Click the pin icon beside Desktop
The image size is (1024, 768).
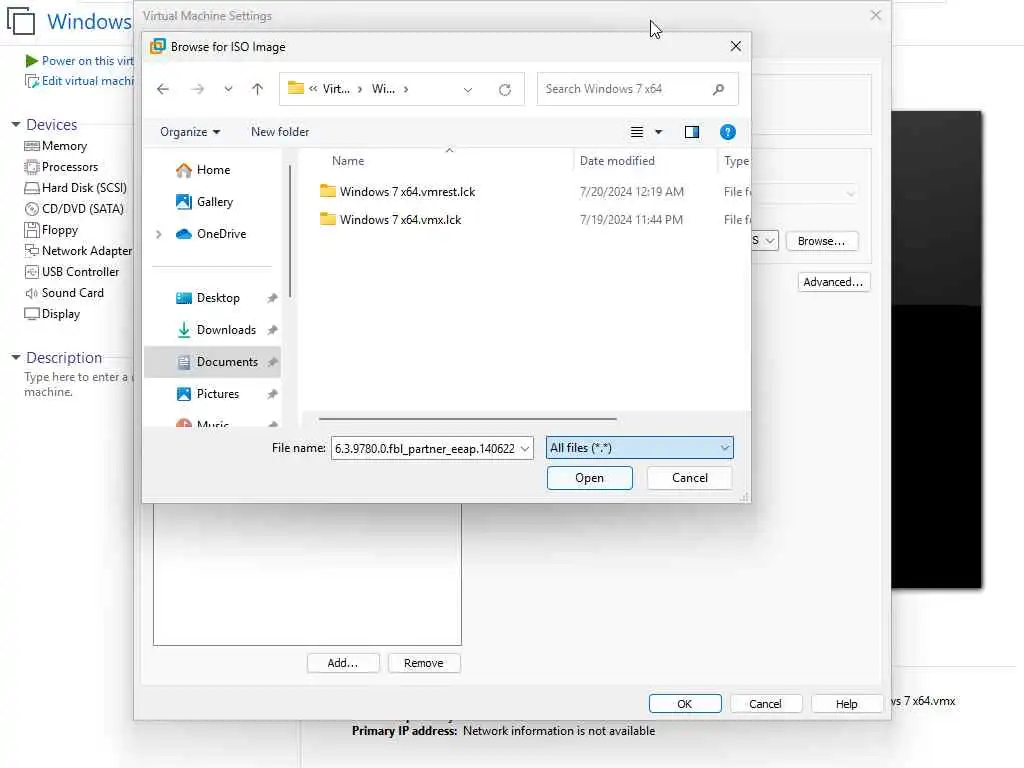tap(272, 298)
